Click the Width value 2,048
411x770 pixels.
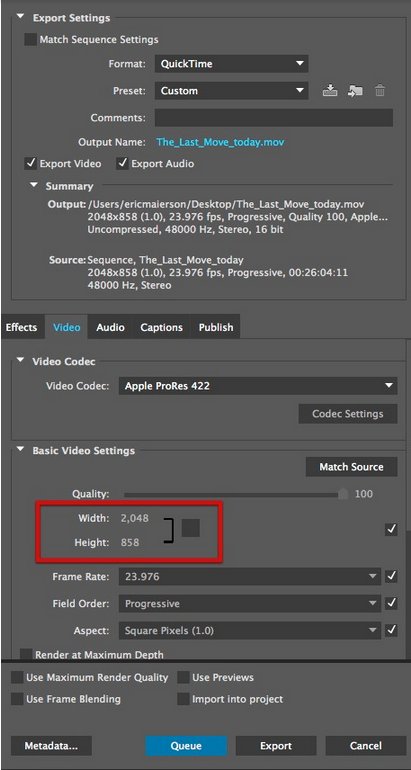pyautogui.click(x=135, y=518)
